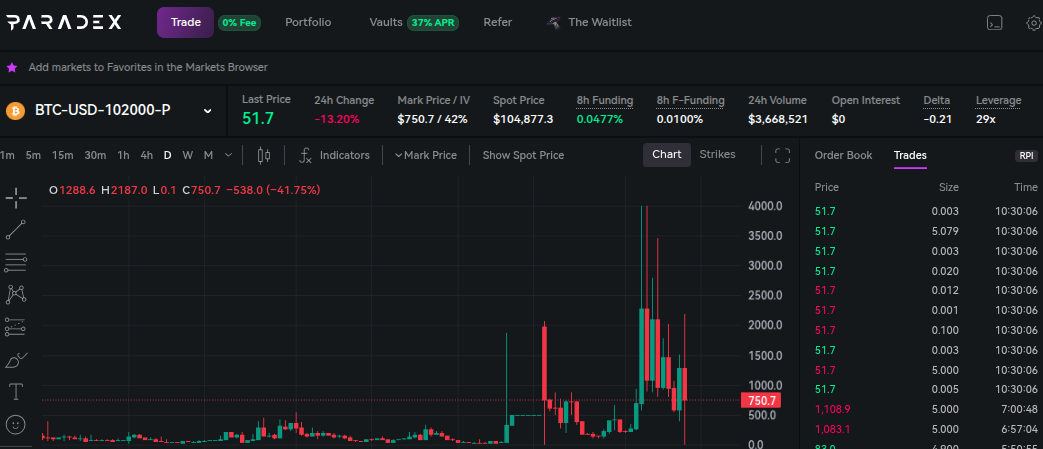The width and height of the screenshot is (1043, 449).
Task: Click the purple favorites star icon
Action: pos(11,67)
